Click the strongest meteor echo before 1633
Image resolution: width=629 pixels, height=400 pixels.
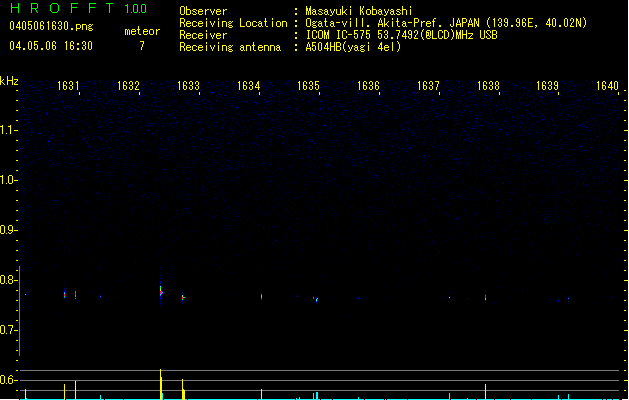click(x=161, y=292)
